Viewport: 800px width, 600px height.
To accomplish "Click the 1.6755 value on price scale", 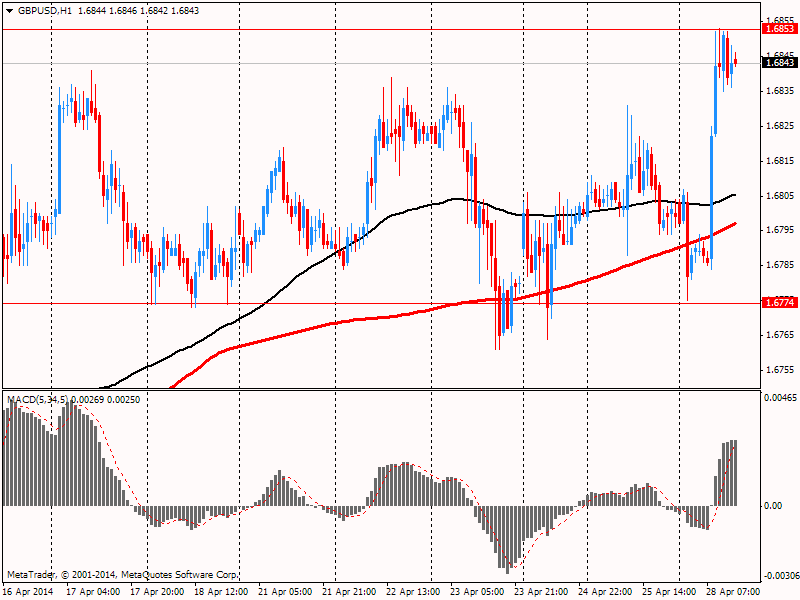I will tap(780, 370).
